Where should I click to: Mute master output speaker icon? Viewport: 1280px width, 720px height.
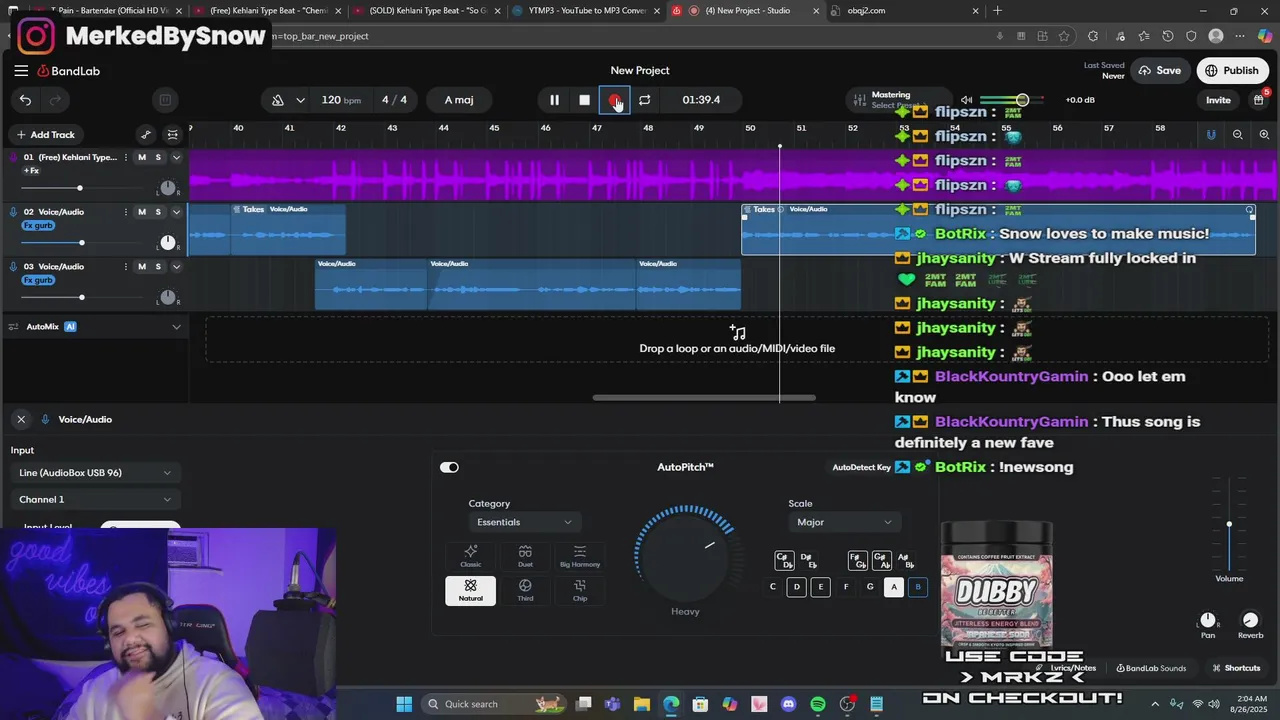pos(966,100)
